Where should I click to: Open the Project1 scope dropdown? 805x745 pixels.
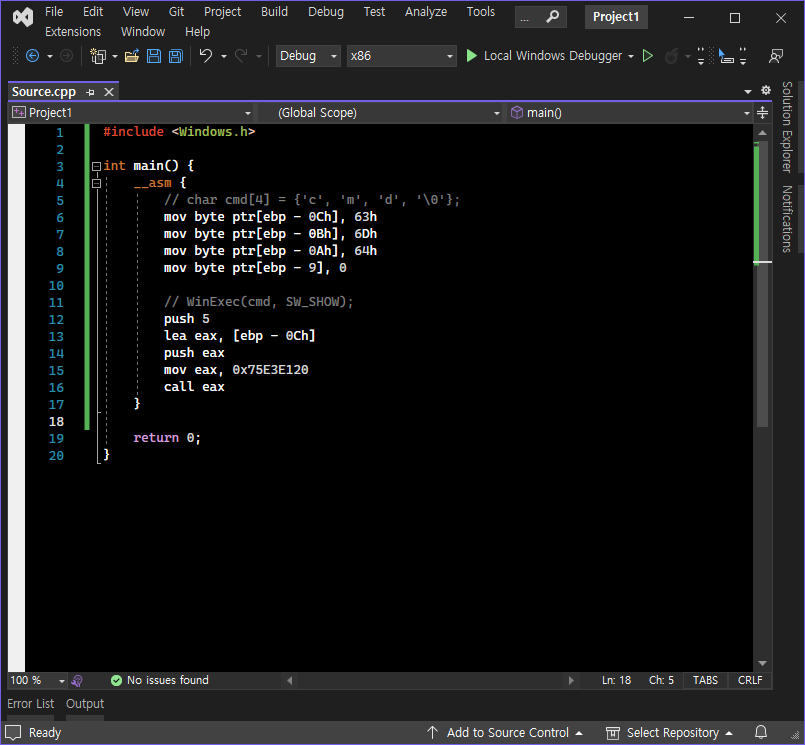click(x=131, y=112)
